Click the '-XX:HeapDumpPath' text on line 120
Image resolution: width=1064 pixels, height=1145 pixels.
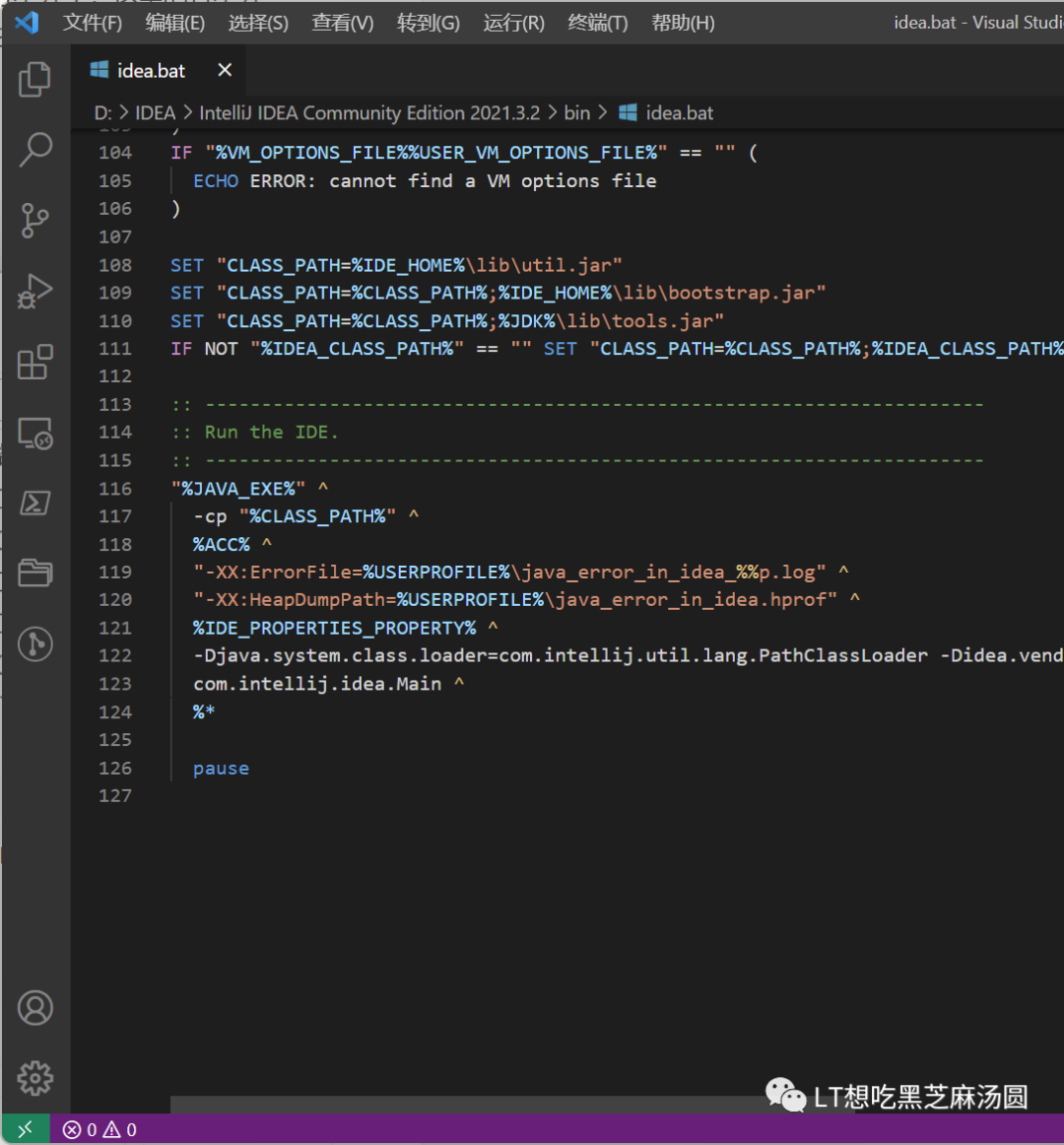(295, 600)
